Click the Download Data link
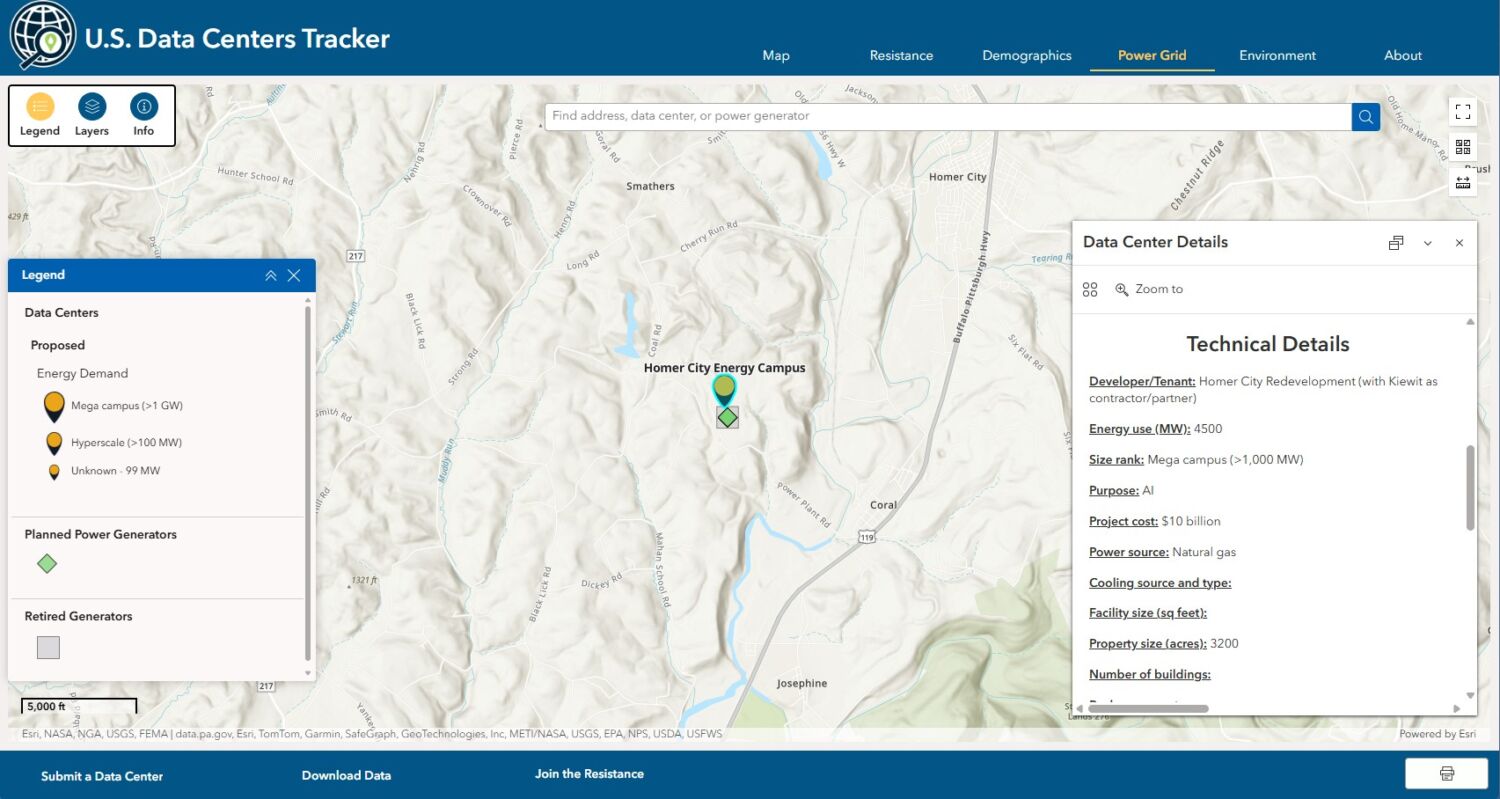This screenshot has width=1500, height=799. [x=346, y=775]
